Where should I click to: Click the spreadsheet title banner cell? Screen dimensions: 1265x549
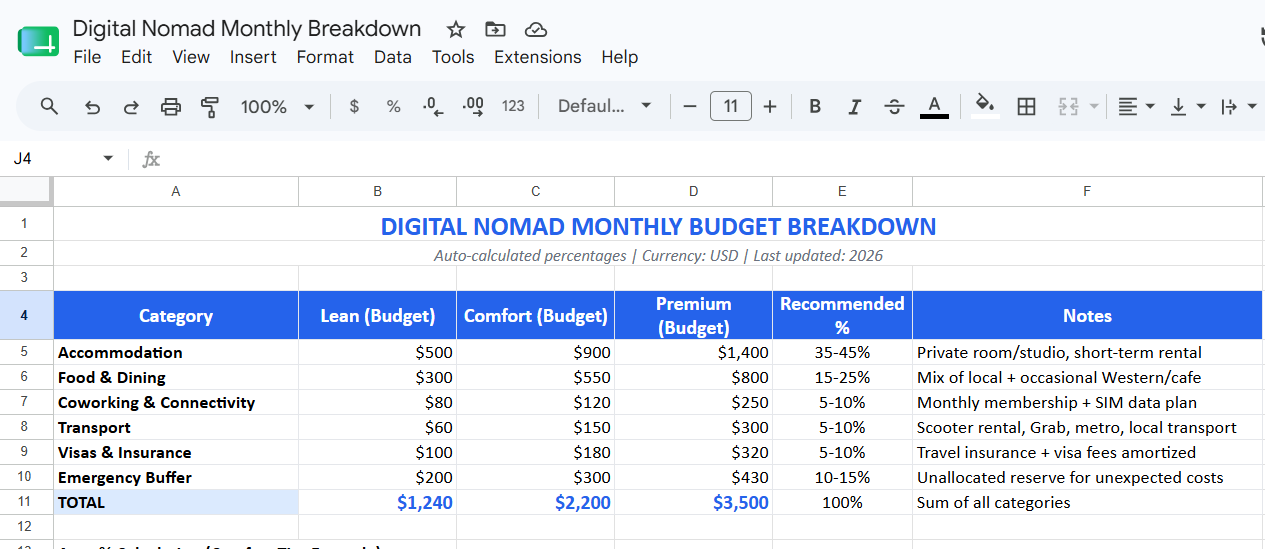[x=659, y=225]
